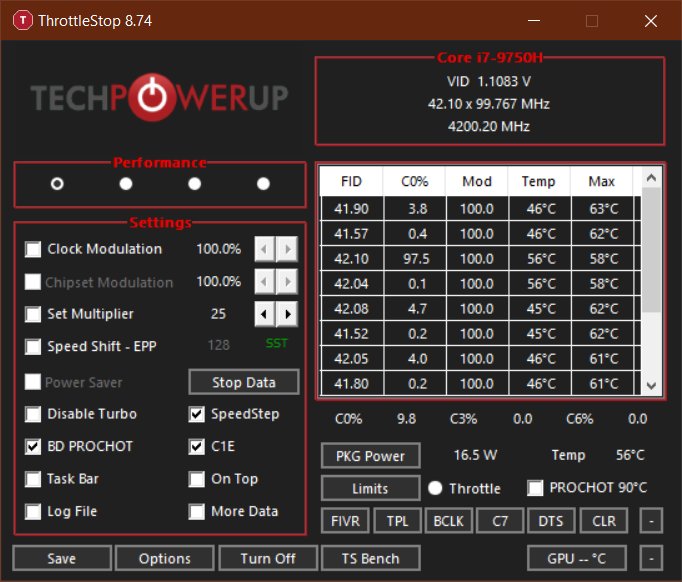The width and height of the screenshot is (682, 582).
Task: Click the minus button next to CLR
Action: pos(651,521)
